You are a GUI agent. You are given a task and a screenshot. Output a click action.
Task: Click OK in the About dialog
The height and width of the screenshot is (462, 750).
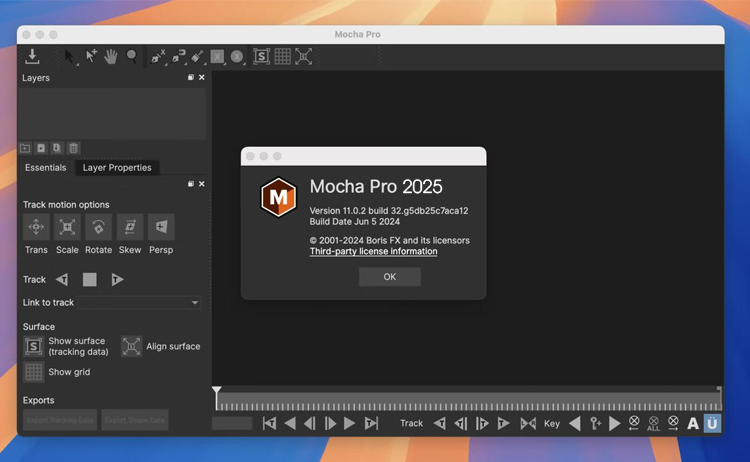coord(389,277)
